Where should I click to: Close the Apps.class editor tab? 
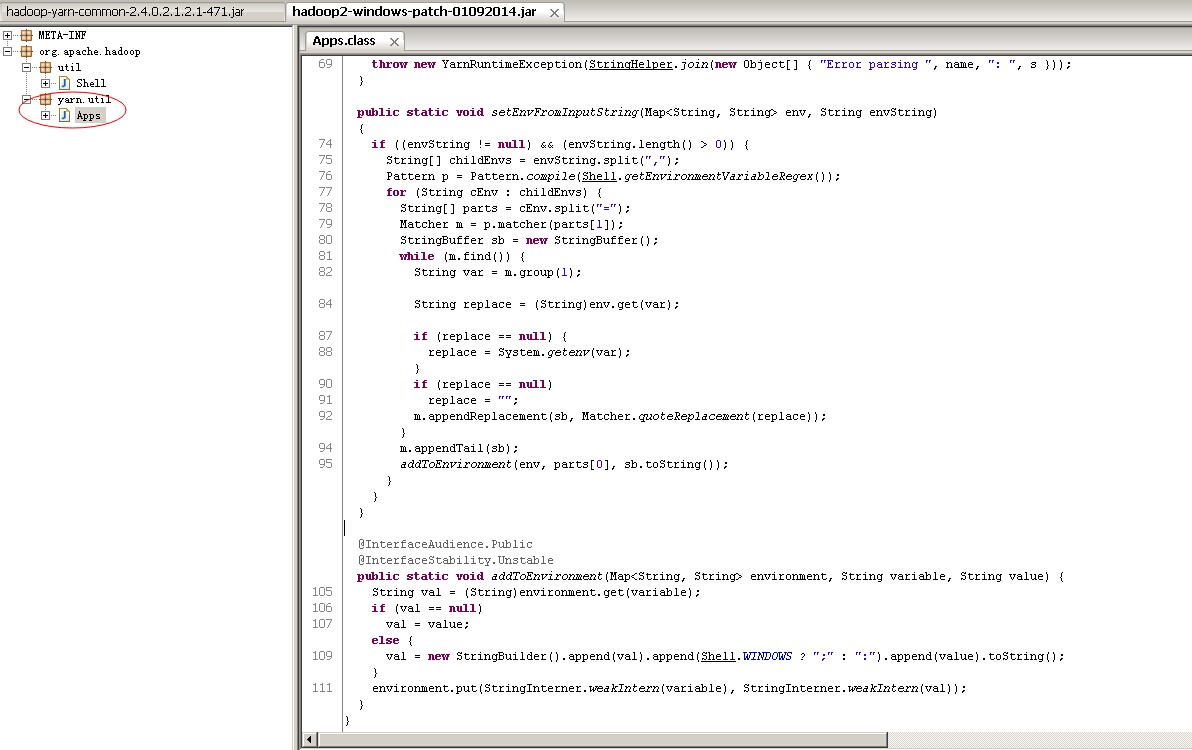click(394, 42)
